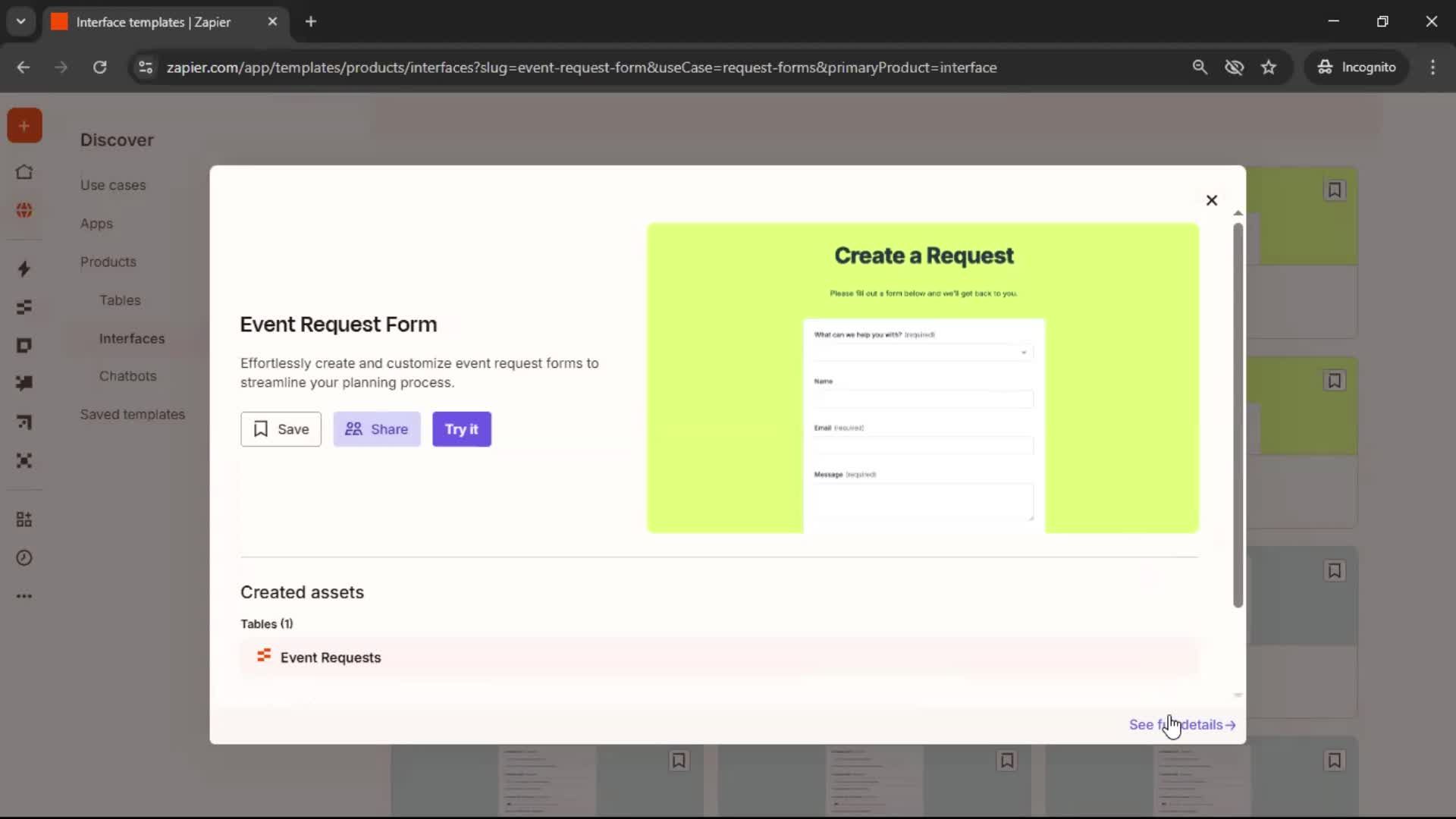Open the Chatbots icon in left sidebar

point(24,384)
